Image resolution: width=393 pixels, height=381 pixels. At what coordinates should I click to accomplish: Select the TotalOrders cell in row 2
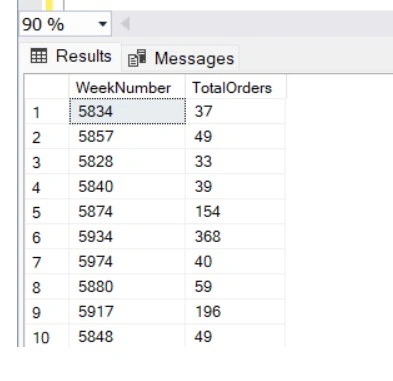pos(235,136)
